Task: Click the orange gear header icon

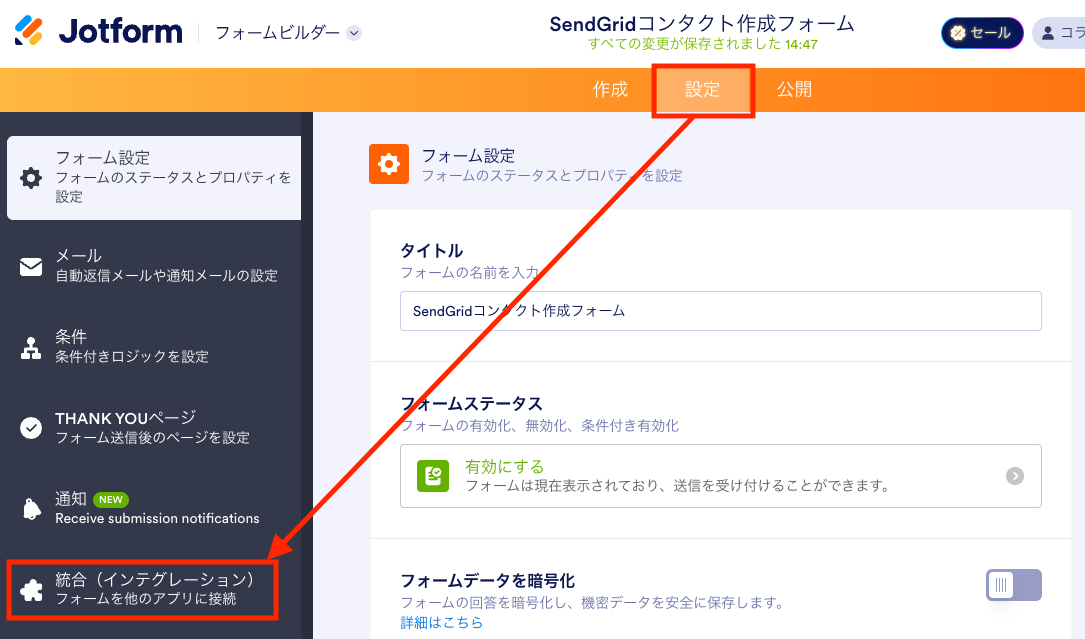Action: 389,164
